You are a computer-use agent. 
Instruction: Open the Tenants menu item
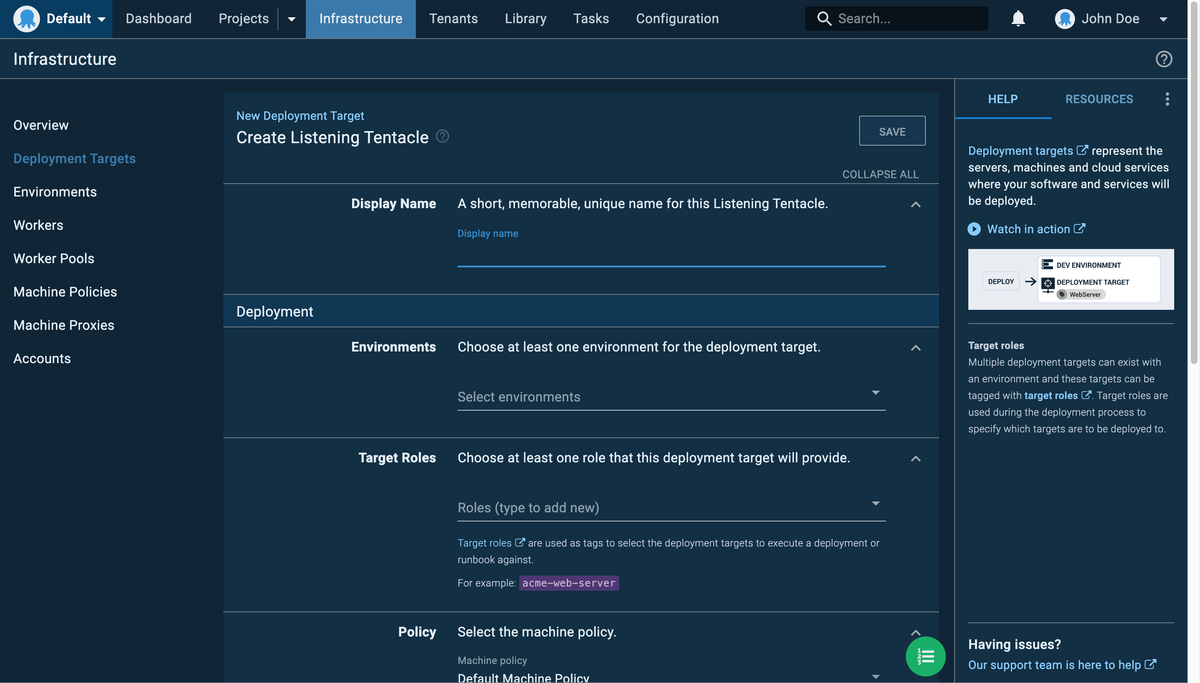453,19
